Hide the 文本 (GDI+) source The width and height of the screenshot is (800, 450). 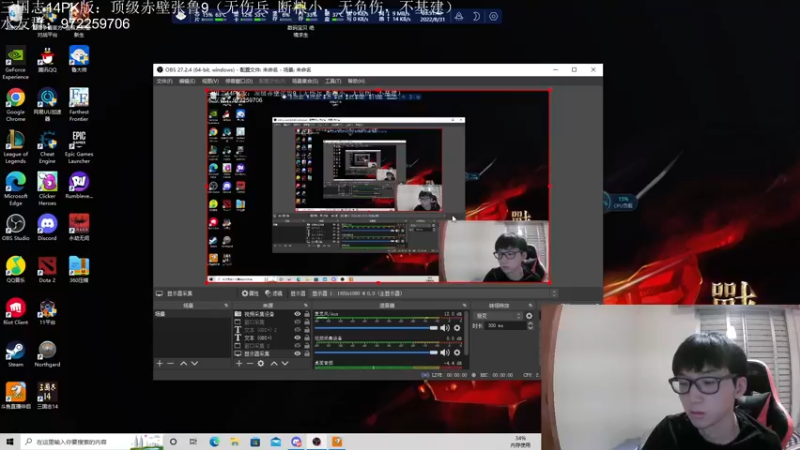tap(297, 337)
